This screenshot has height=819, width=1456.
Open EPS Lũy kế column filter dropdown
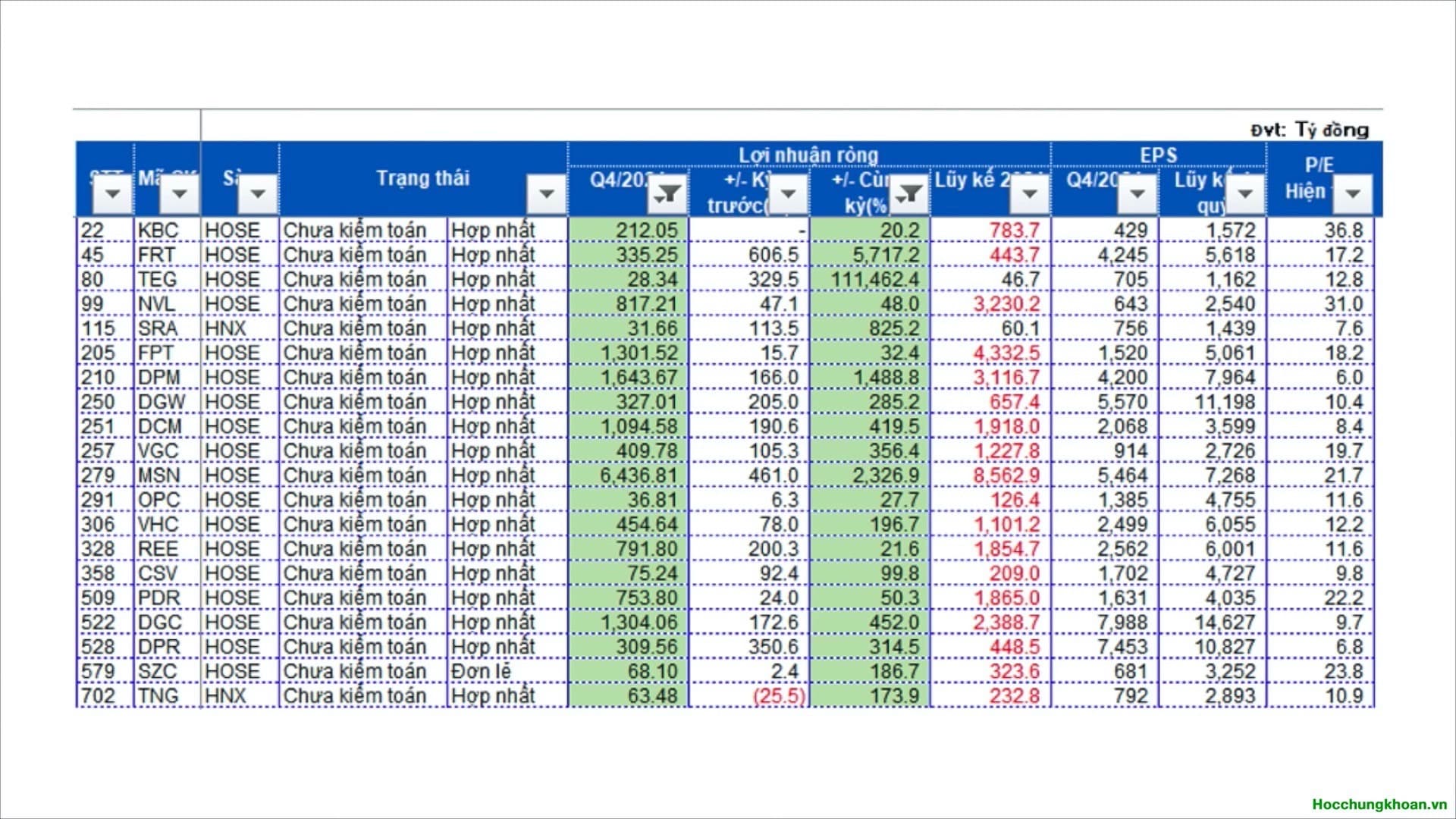(1244, 194)
